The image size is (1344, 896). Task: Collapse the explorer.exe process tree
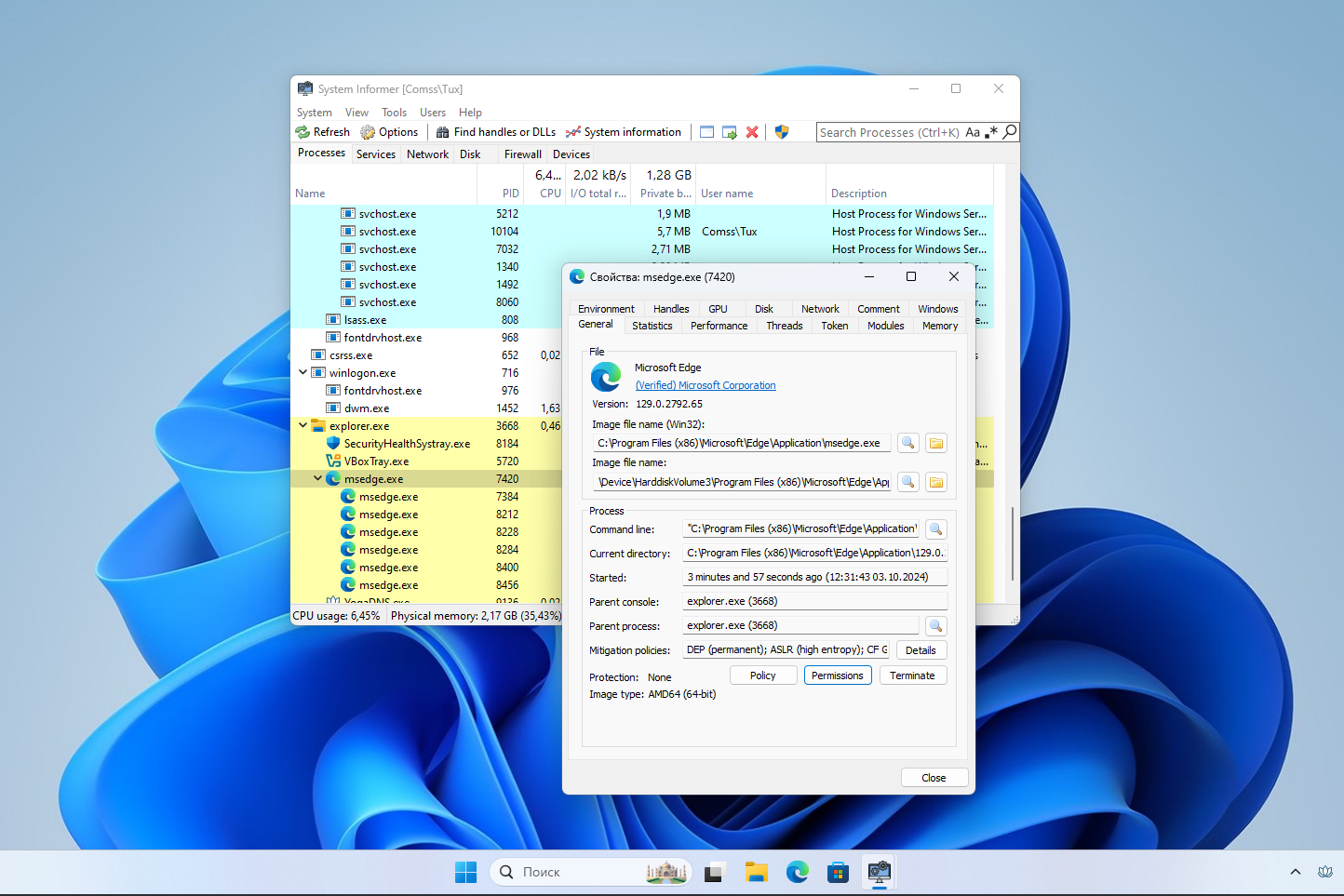click(303, 425)
